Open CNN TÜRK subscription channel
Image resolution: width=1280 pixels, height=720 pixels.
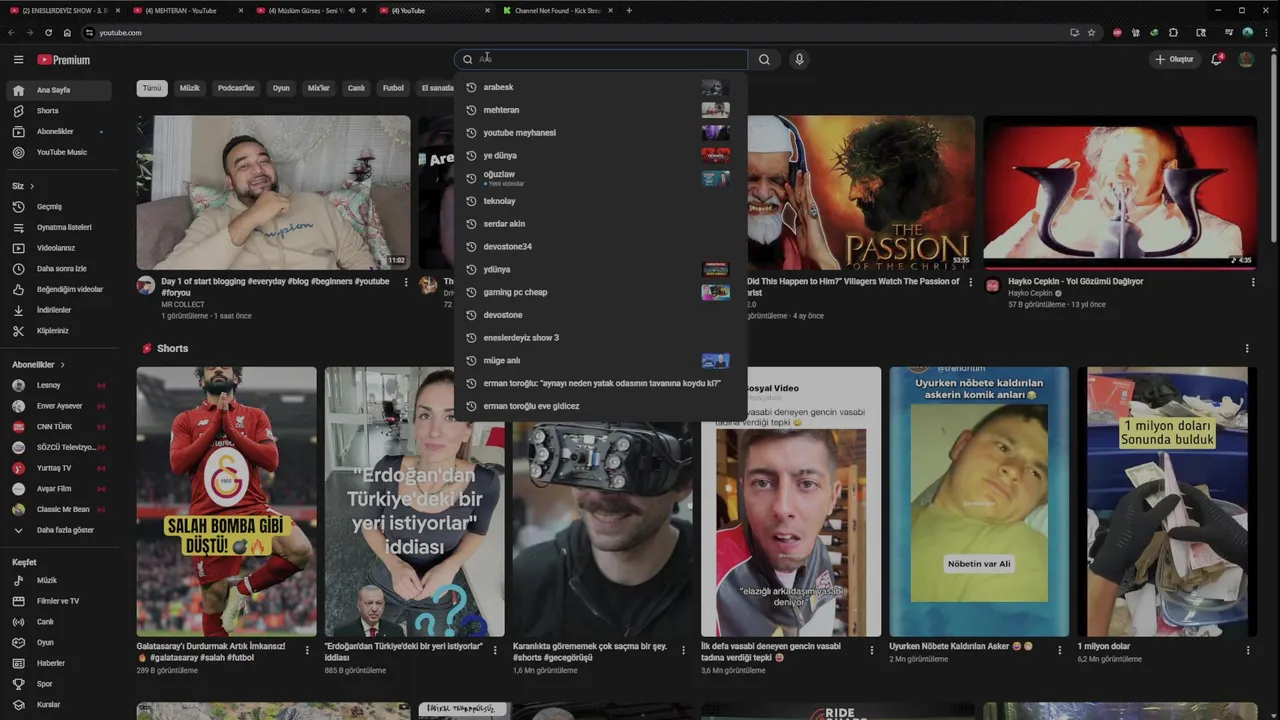[59, 427]
